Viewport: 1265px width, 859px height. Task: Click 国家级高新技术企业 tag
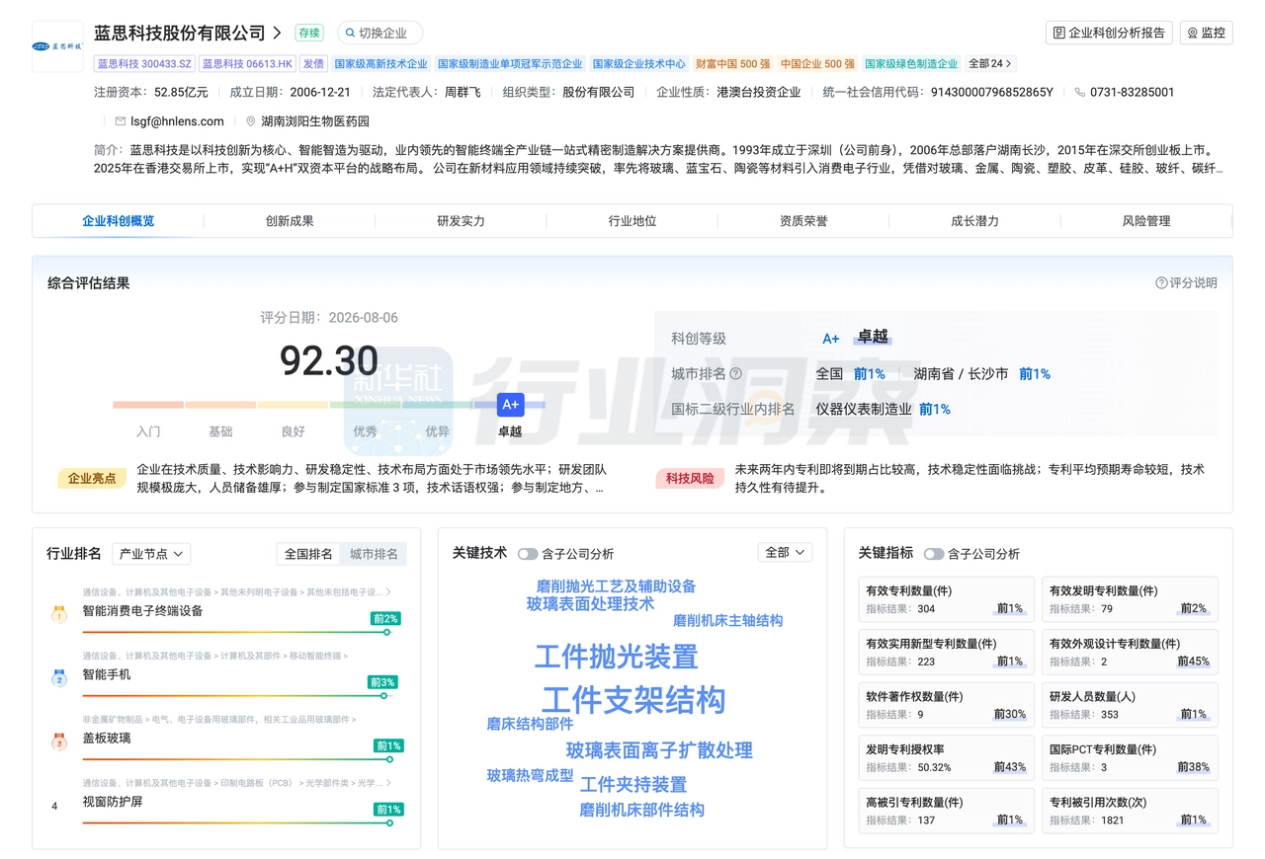[381, 63]
